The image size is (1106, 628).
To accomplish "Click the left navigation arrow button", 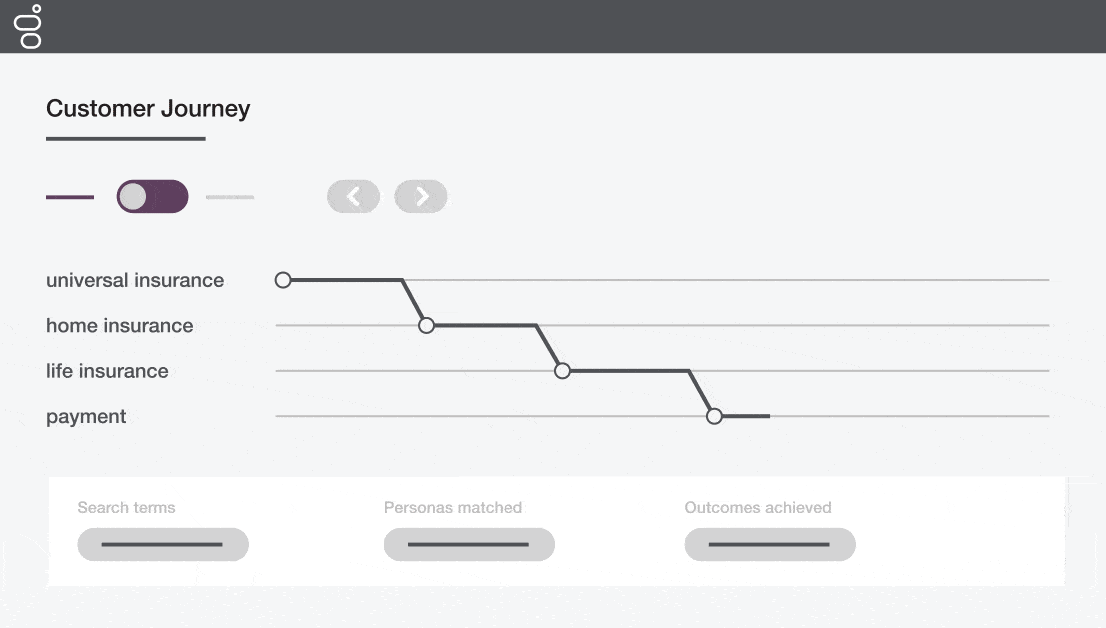I will tap(353, 196).
